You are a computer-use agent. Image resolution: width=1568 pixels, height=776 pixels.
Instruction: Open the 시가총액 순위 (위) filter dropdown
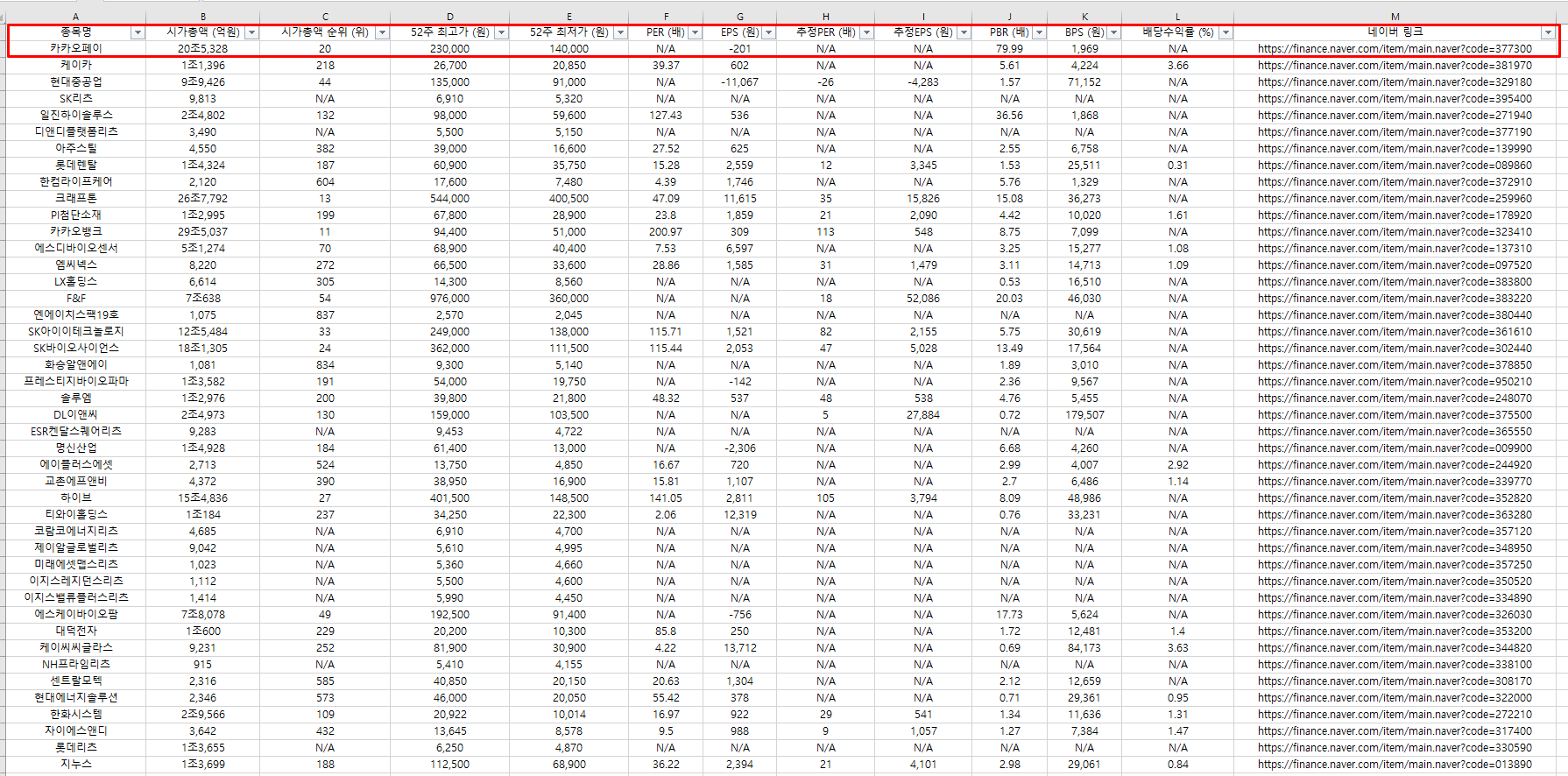[382, 32]
